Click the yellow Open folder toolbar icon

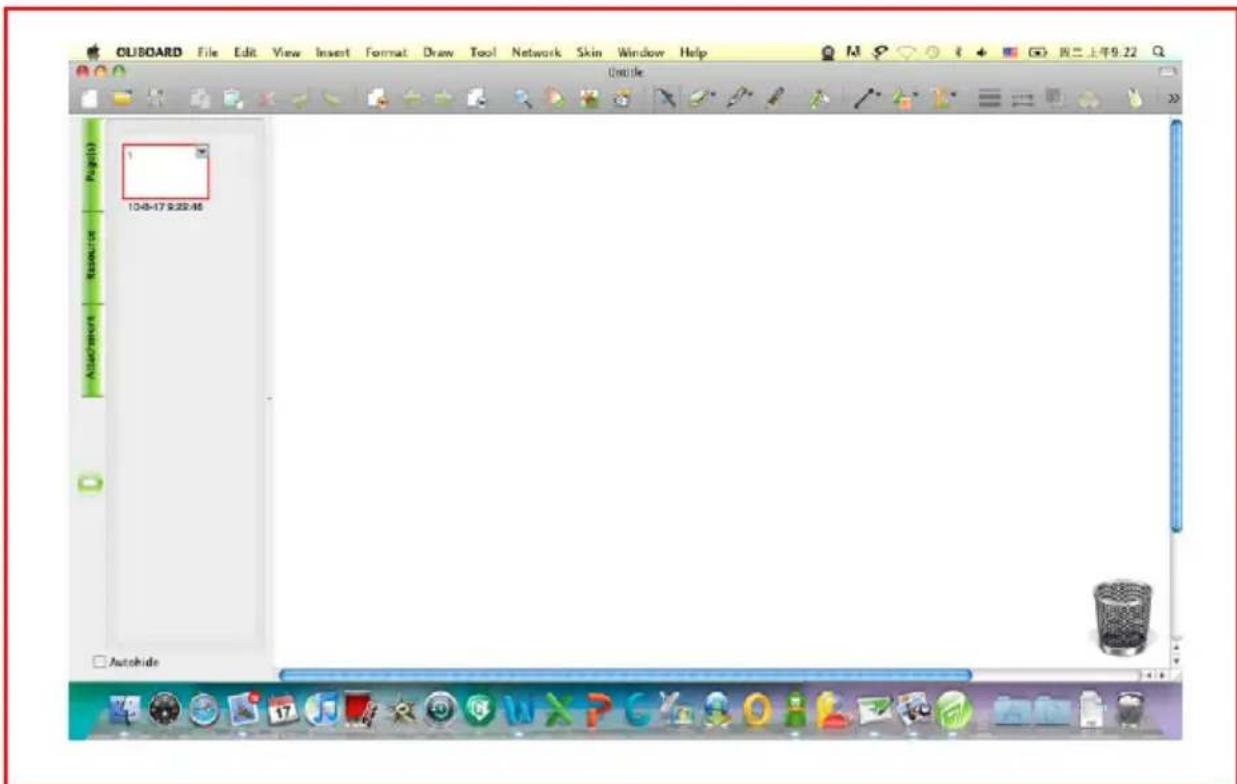[x=121, y=99]
